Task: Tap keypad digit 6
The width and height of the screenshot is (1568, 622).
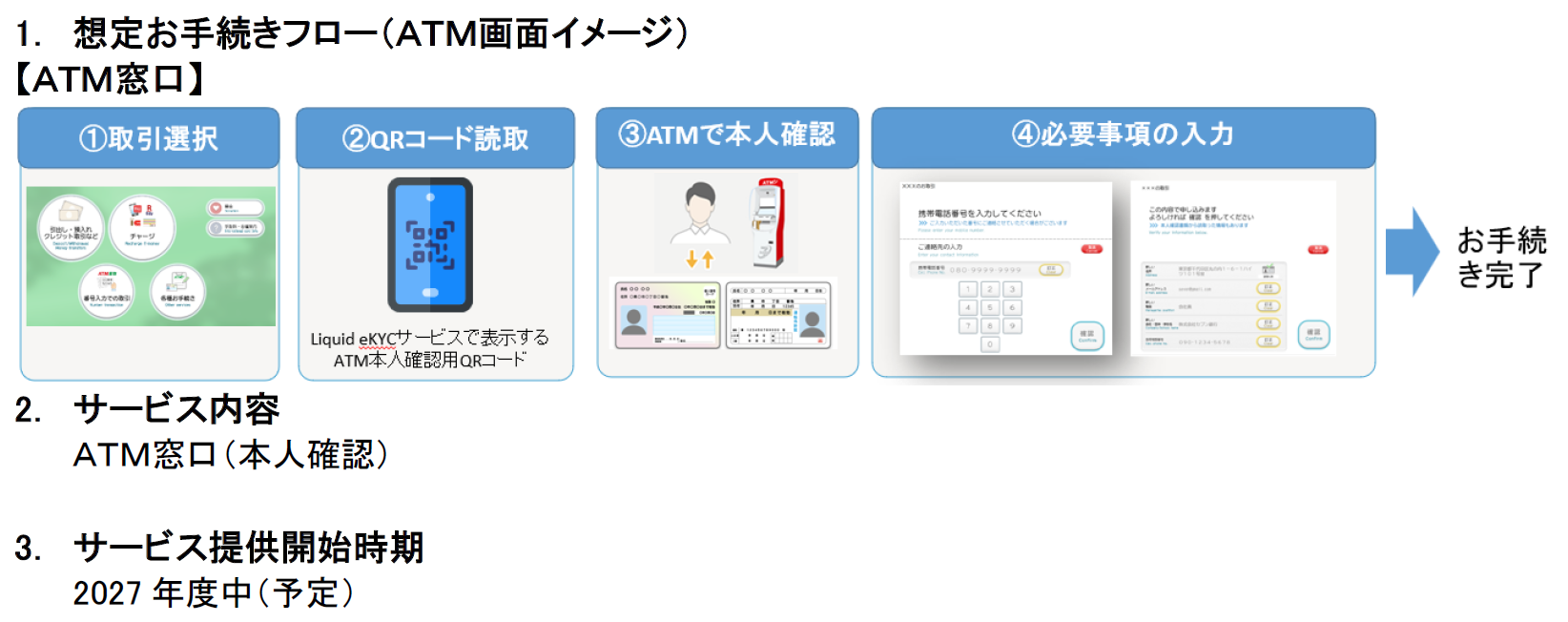Action: [x=1012, y=307]
